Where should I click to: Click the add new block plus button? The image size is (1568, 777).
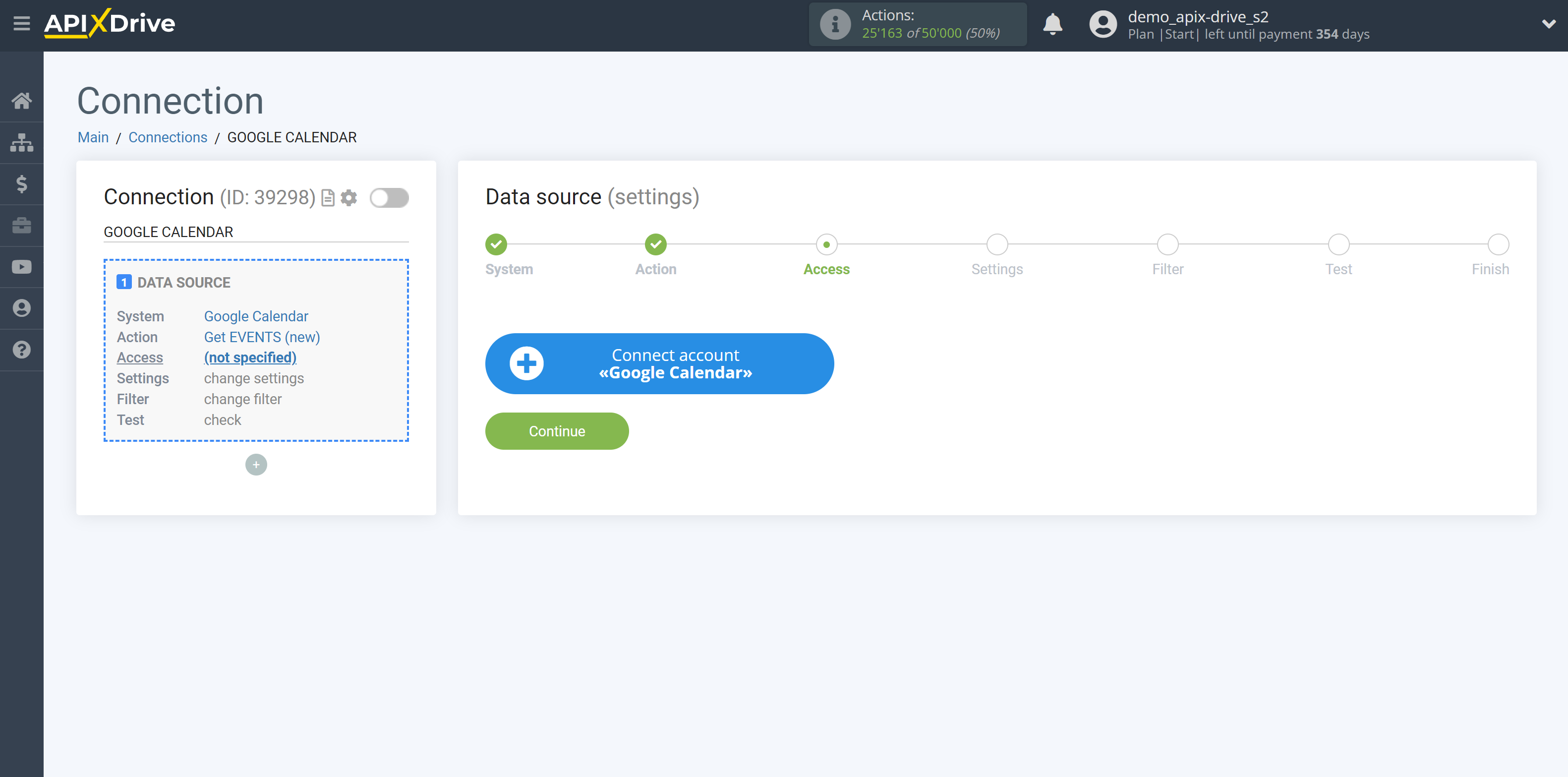[256, 465]
